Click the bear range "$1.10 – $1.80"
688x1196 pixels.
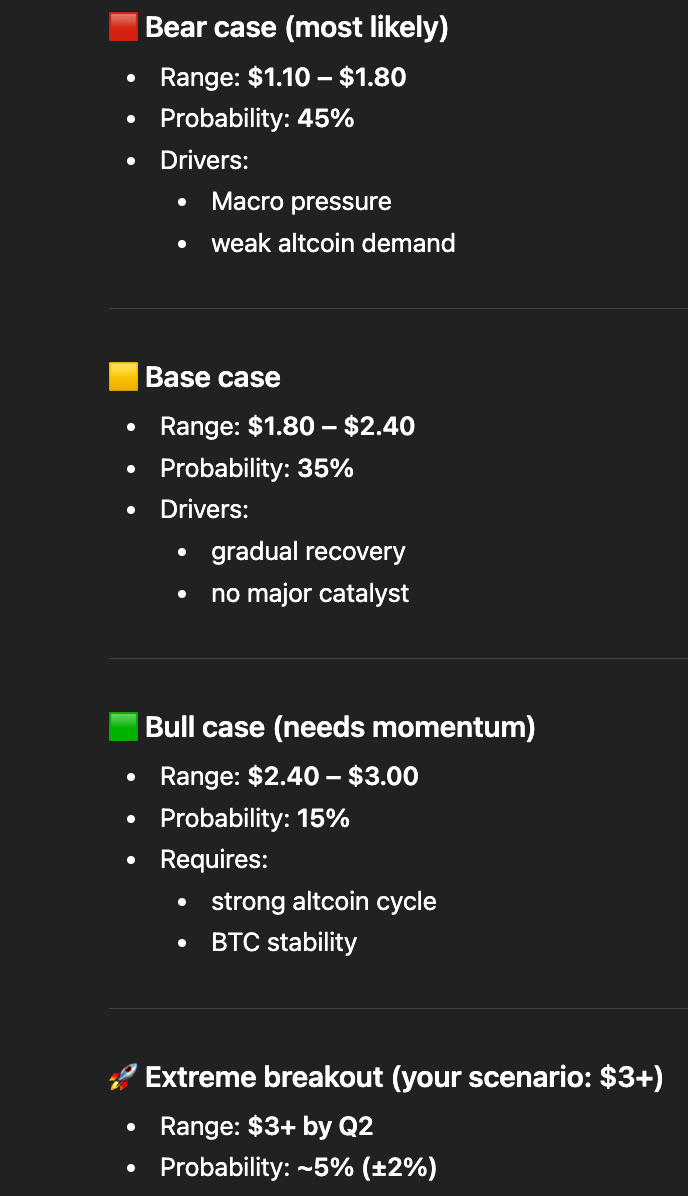327,77
